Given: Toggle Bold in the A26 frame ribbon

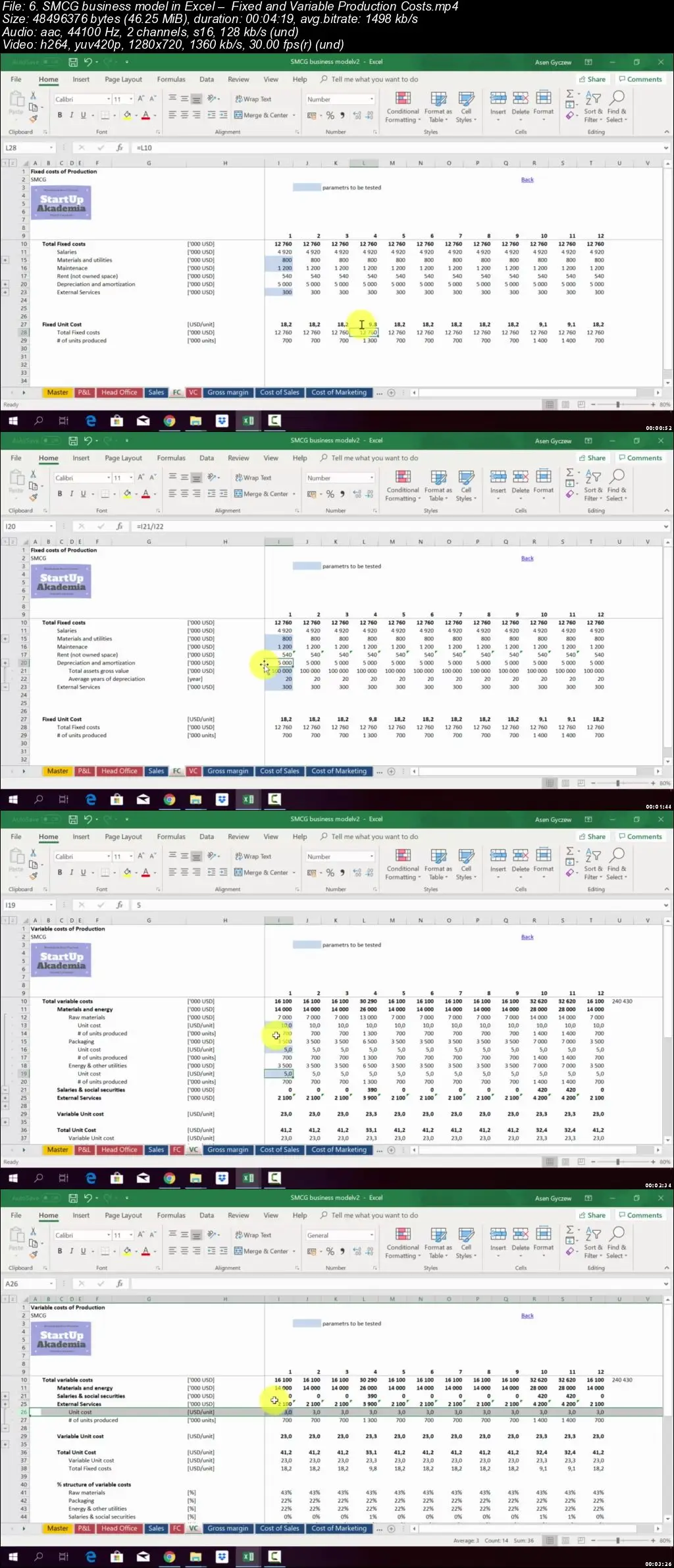Looking at the screenshot, I should pyautogui.click(x=60, y=1251).
